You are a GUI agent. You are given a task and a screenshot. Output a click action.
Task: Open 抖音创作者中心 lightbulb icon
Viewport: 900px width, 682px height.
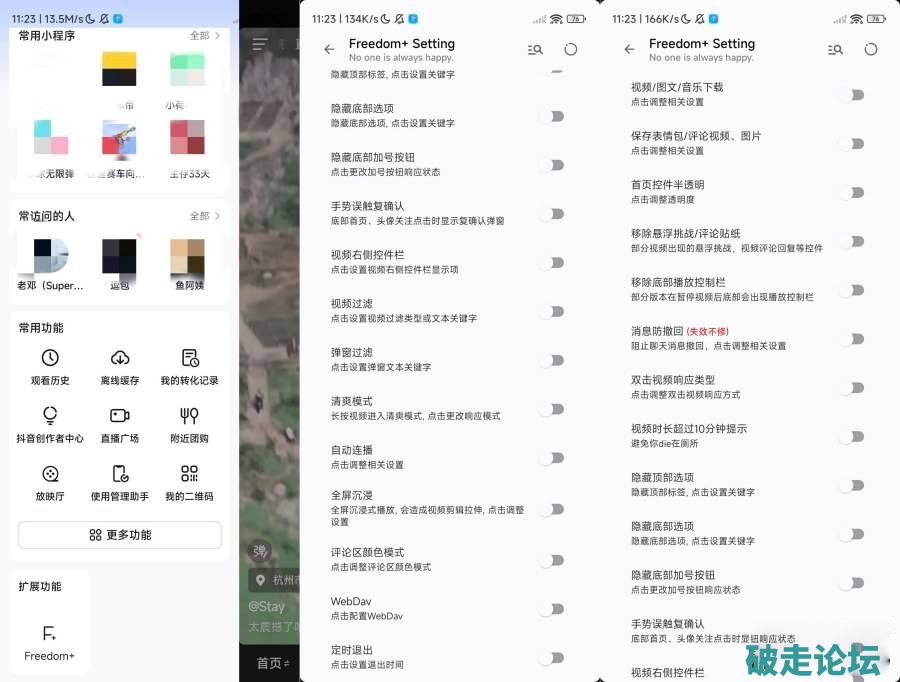coord(50,415)
